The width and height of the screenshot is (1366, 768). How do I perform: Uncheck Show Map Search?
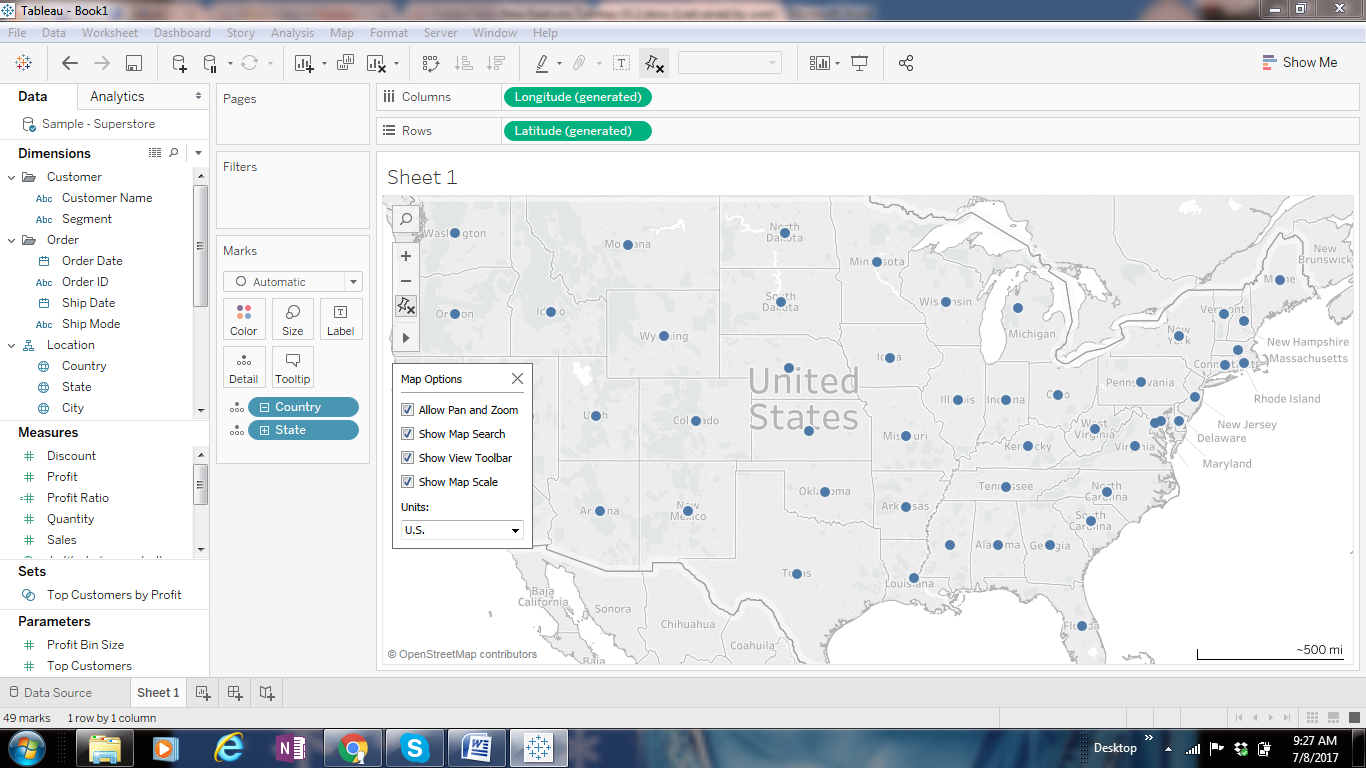pos(407,434)
